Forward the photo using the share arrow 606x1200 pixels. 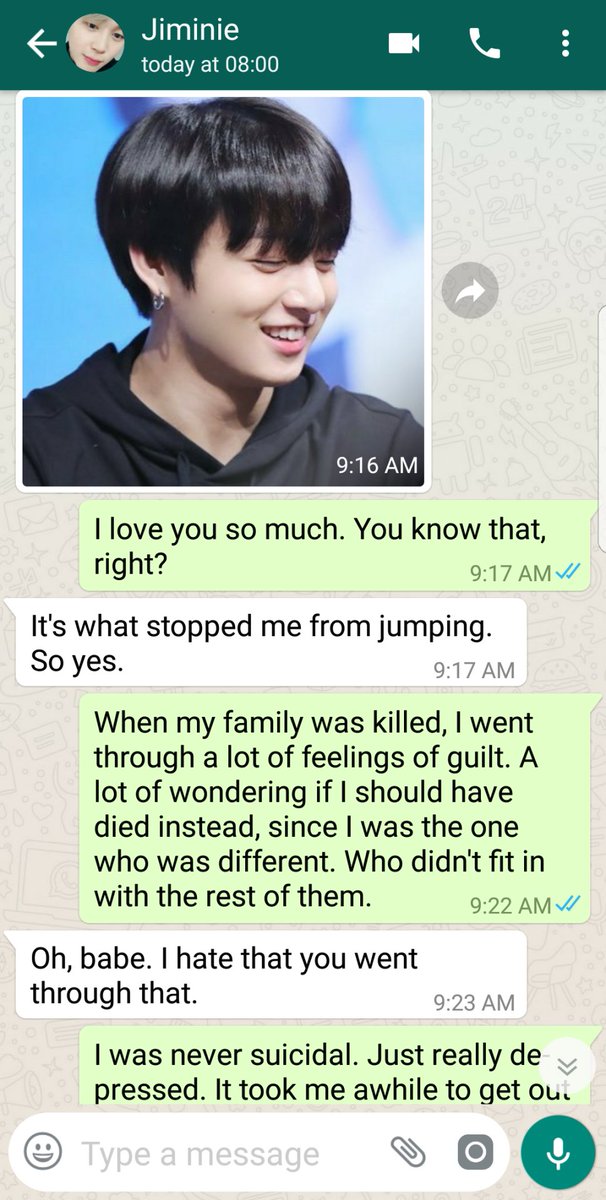[x=470, y=291]
